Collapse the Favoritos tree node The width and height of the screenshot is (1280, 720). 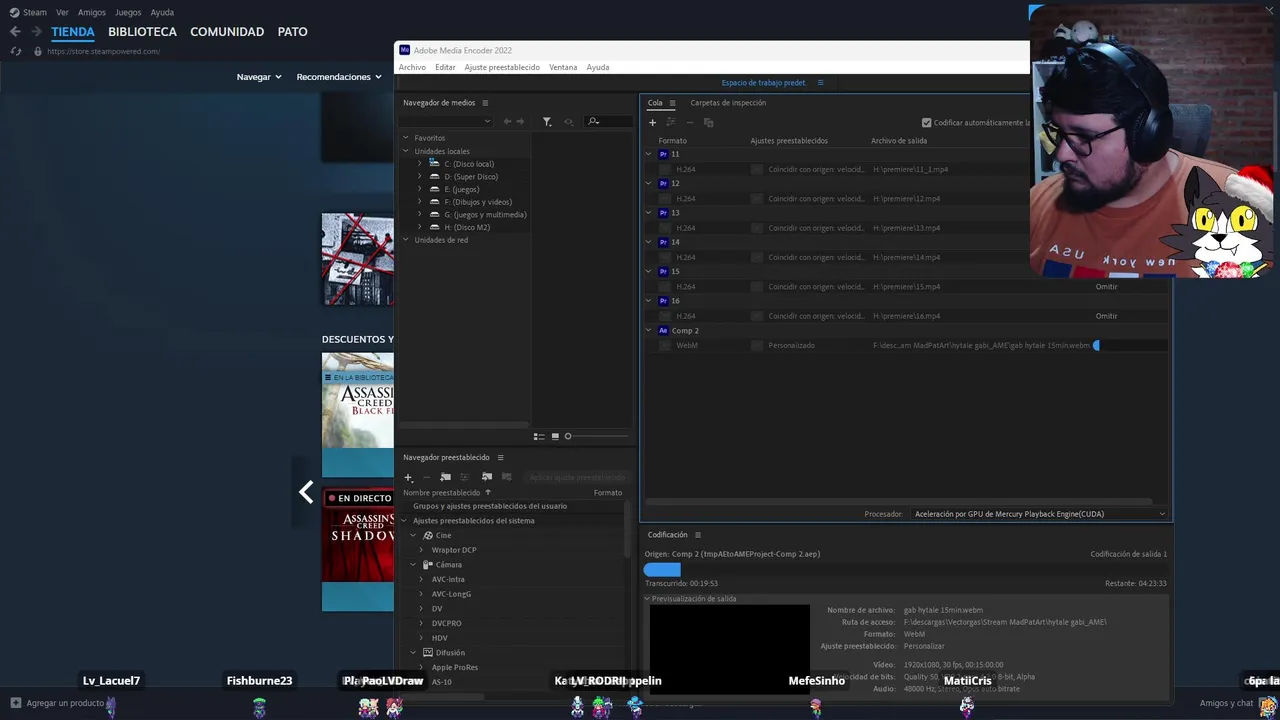(x=406, y=138)
